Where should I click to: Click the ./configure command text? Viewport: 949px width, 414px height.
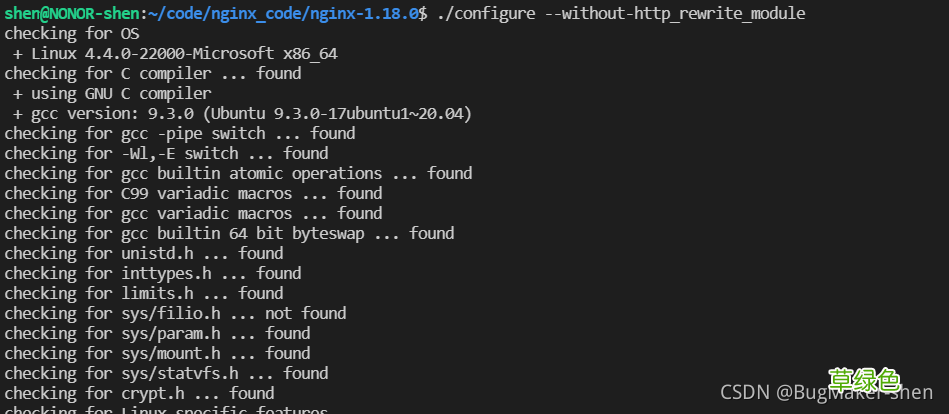[x=486, y=13]
